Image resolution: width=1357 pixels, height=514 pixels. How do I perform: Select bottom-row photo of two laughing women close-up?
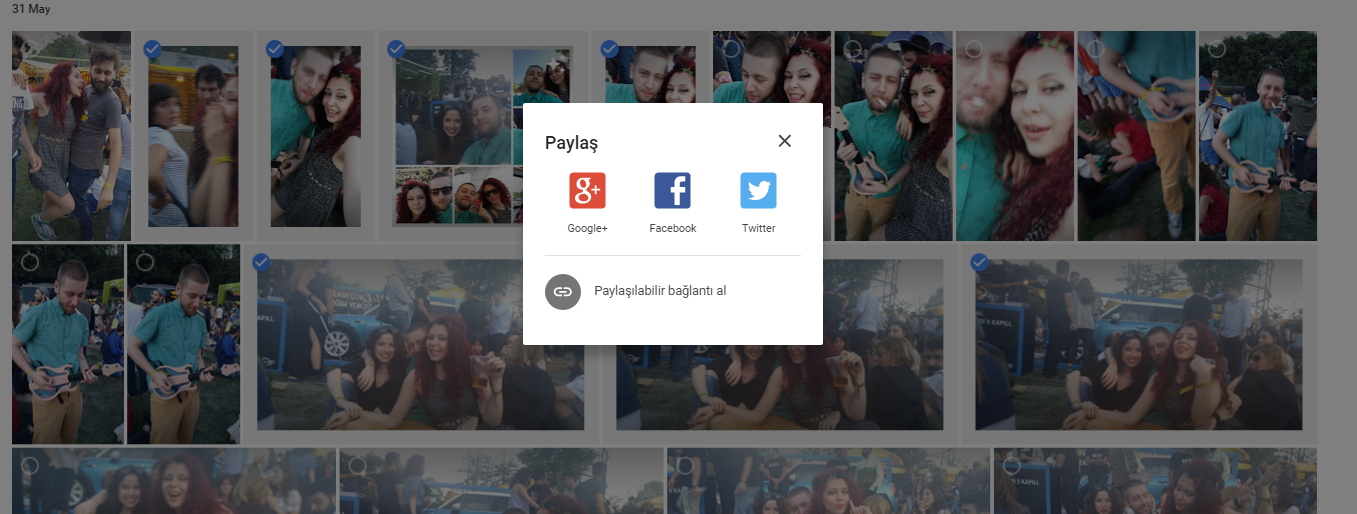click(x=30, y=465)
